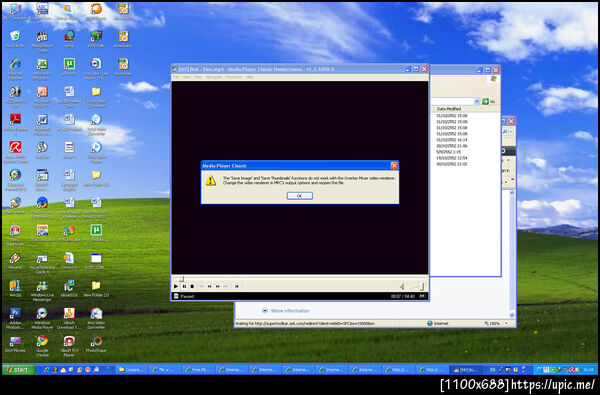600x395 pixels.
Task: Select the Winamp desktop shortcut
Action: (15, 261)
